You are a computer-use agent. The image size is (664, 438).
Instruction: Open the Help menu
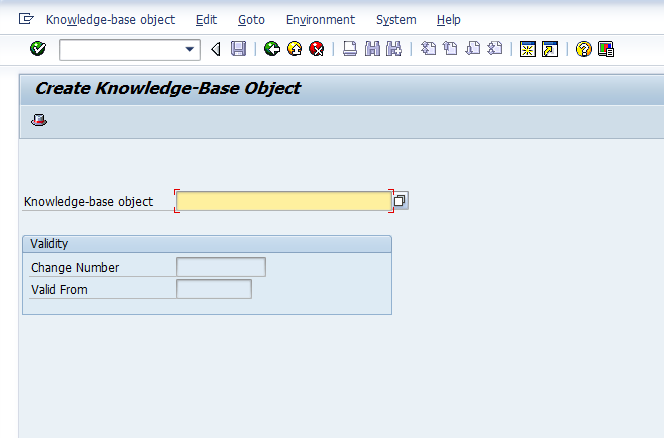[448, 19]
